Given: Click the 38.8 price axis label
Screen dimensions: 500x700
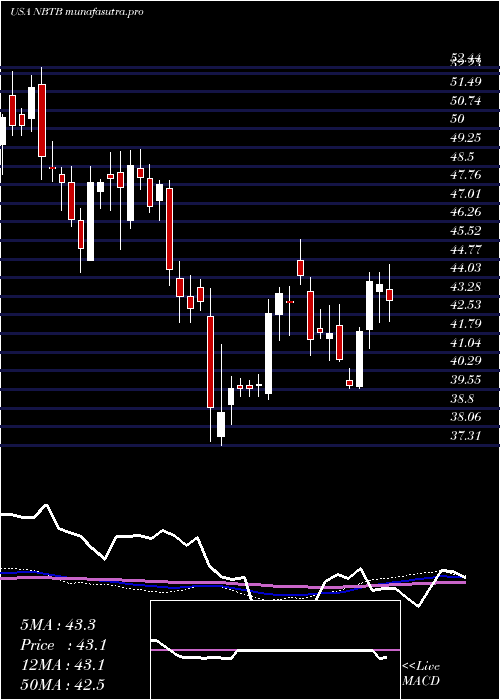Looking at the screenshot, I should [462, 398].
